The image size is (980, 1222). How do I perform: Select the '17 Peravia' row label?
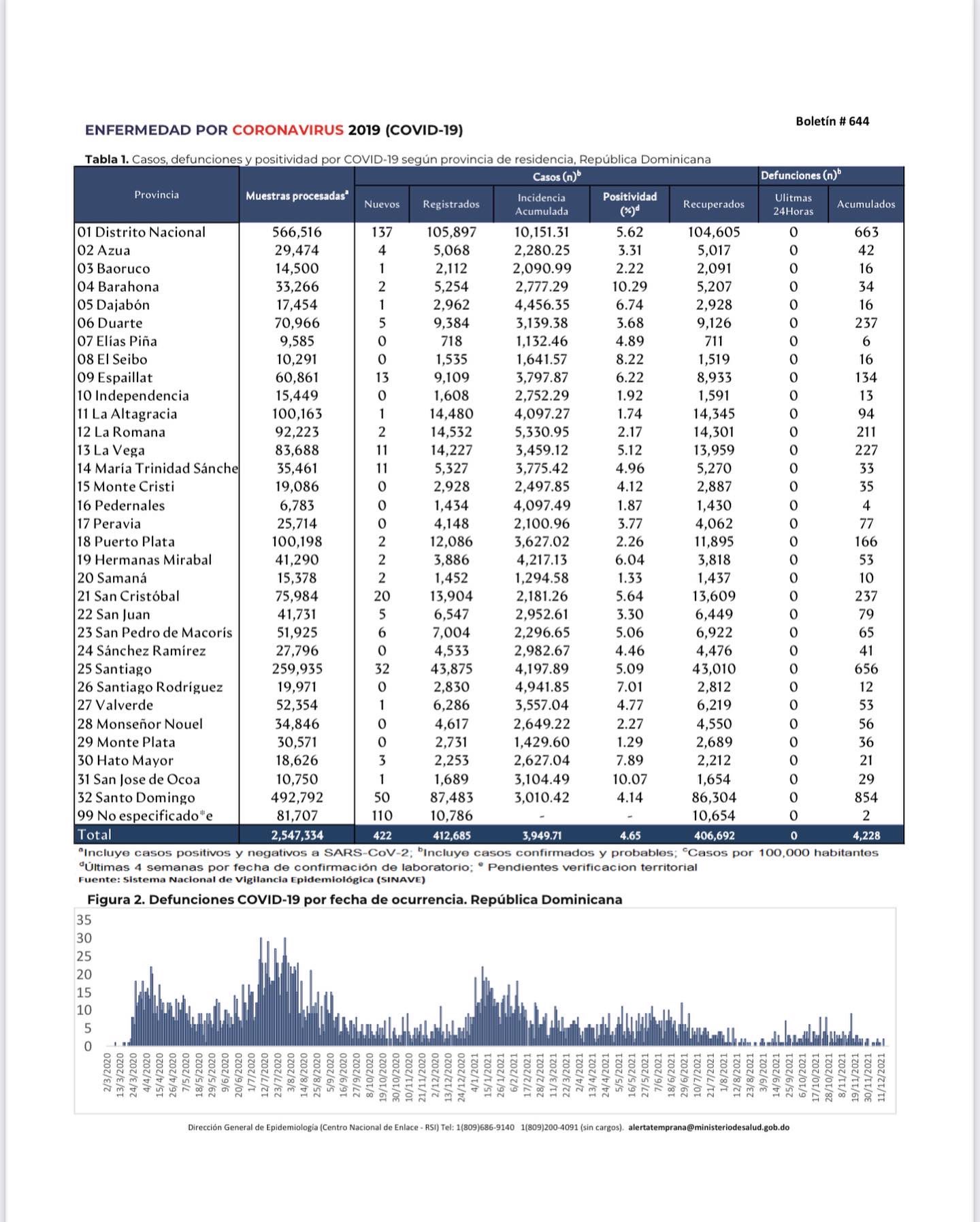coord(109,524)
